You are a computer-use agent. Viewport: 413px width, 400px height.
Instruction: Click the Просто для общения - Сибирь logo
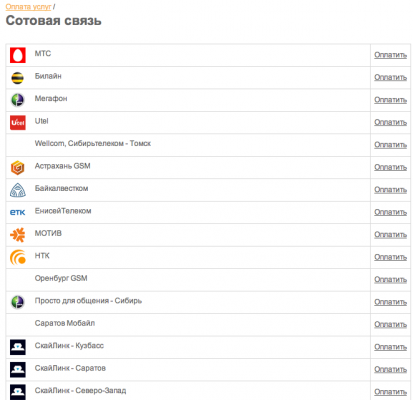pyautogui.click(x=18, y=302)
